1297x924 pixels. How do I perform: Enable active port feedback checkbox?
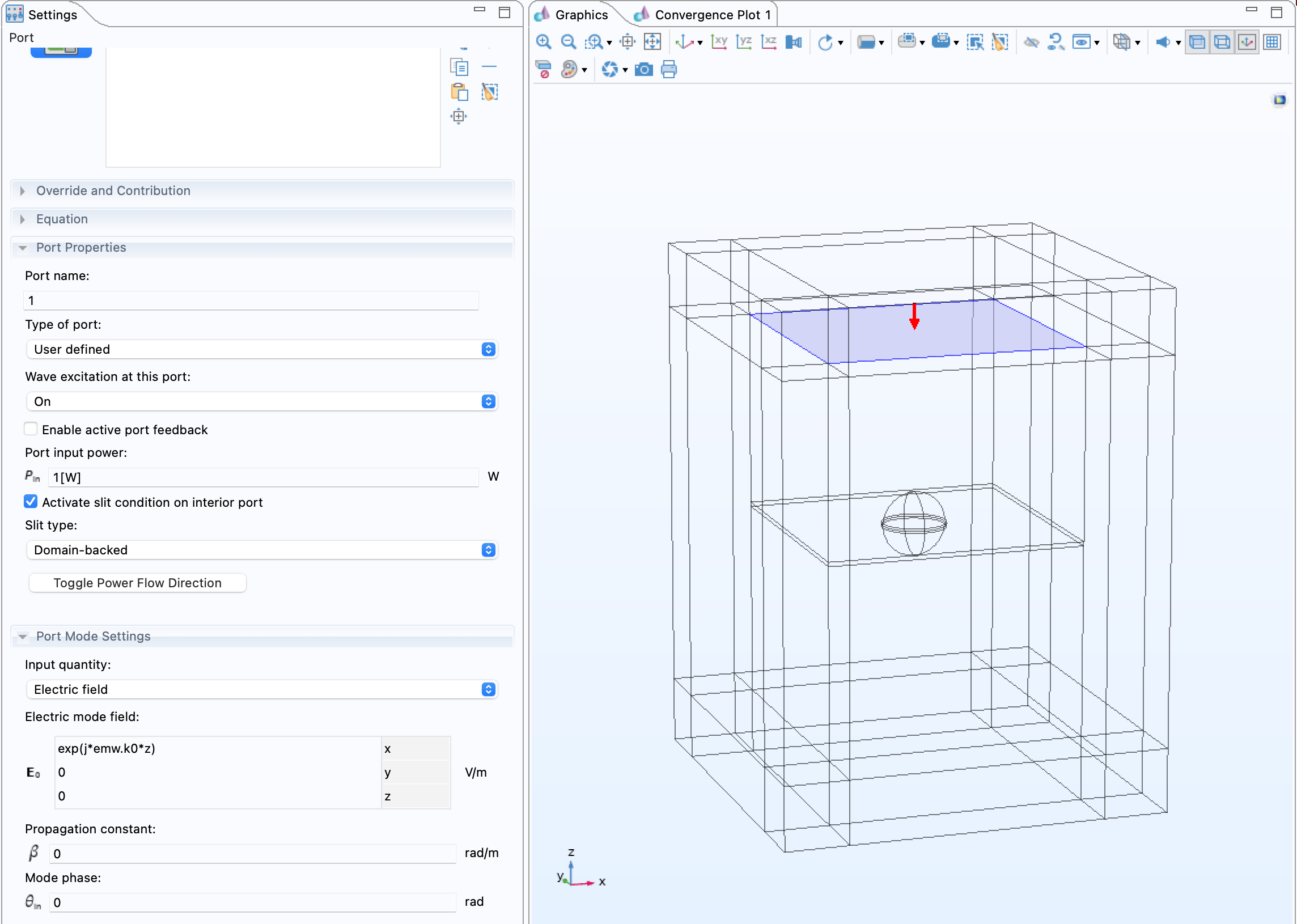point(31,429)
